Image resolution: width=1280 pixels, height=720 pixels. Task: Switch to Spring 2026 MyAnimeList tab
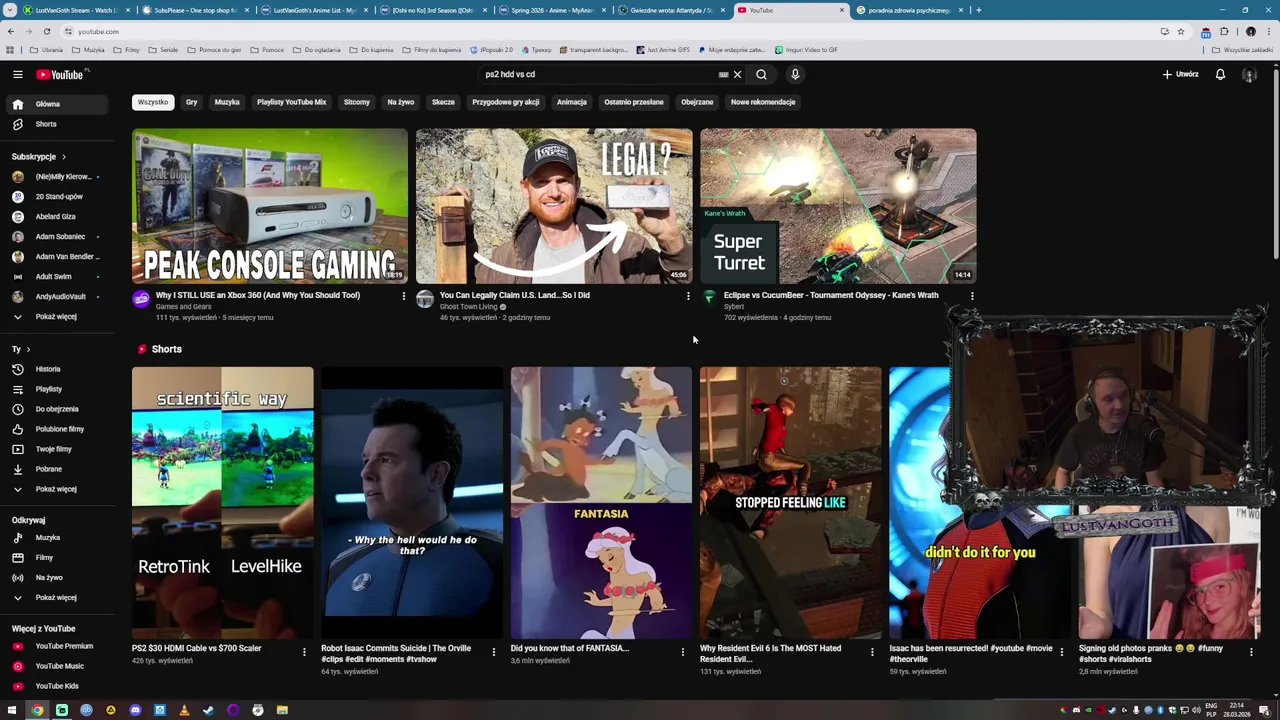point(551,10)
